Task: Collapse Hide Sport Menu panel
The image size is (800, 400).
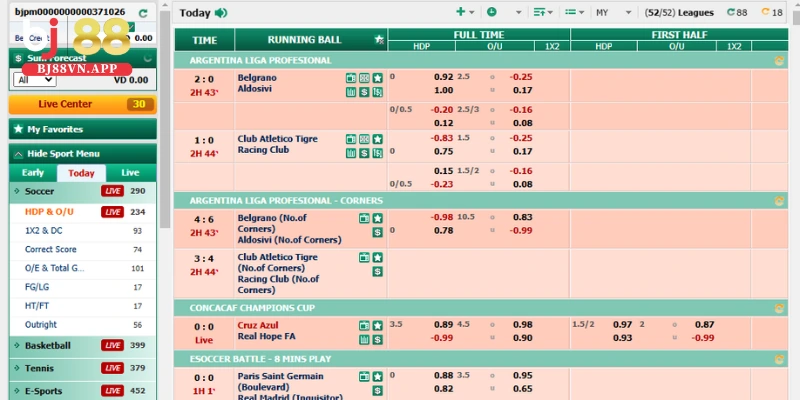Action: pos(83,154)
